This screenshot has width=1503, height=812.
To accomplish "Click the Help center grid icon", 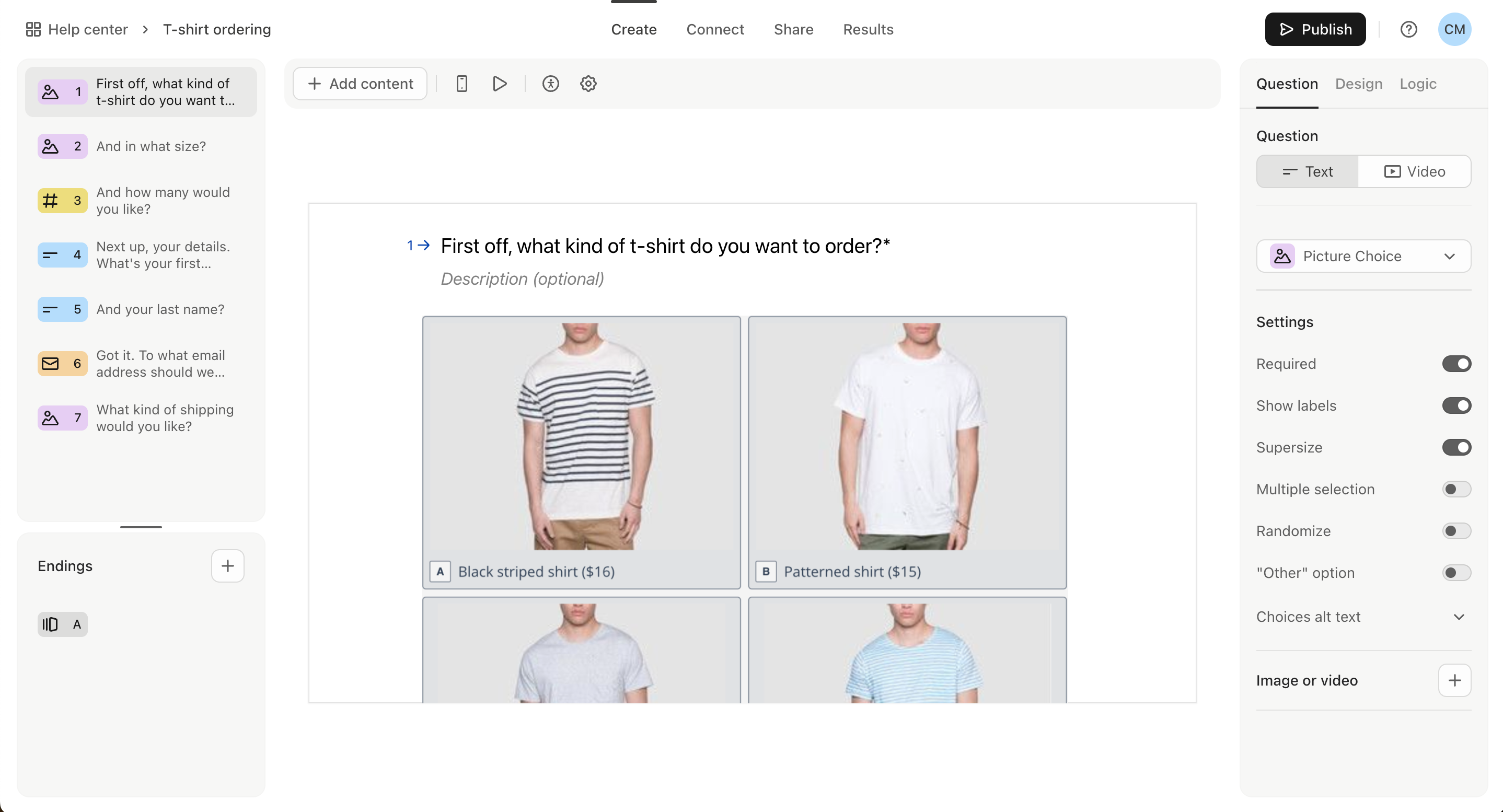I will pyautogui.click(x=33, y=29).
